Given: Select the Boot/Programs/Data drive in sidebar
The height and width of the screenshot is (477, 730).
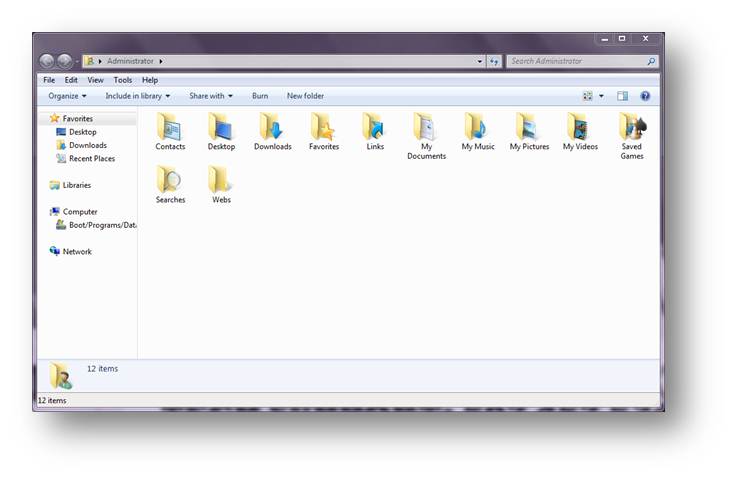Looking at the screenshot, I should [x=96, y=225].
